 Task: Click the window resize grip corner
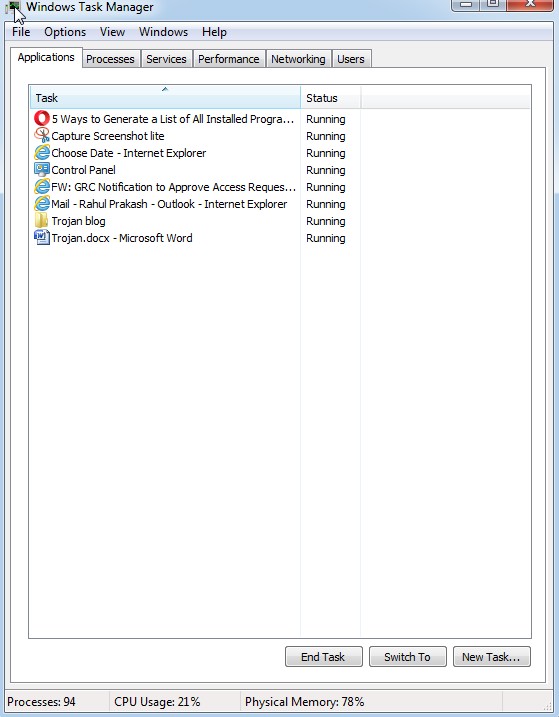547,706
